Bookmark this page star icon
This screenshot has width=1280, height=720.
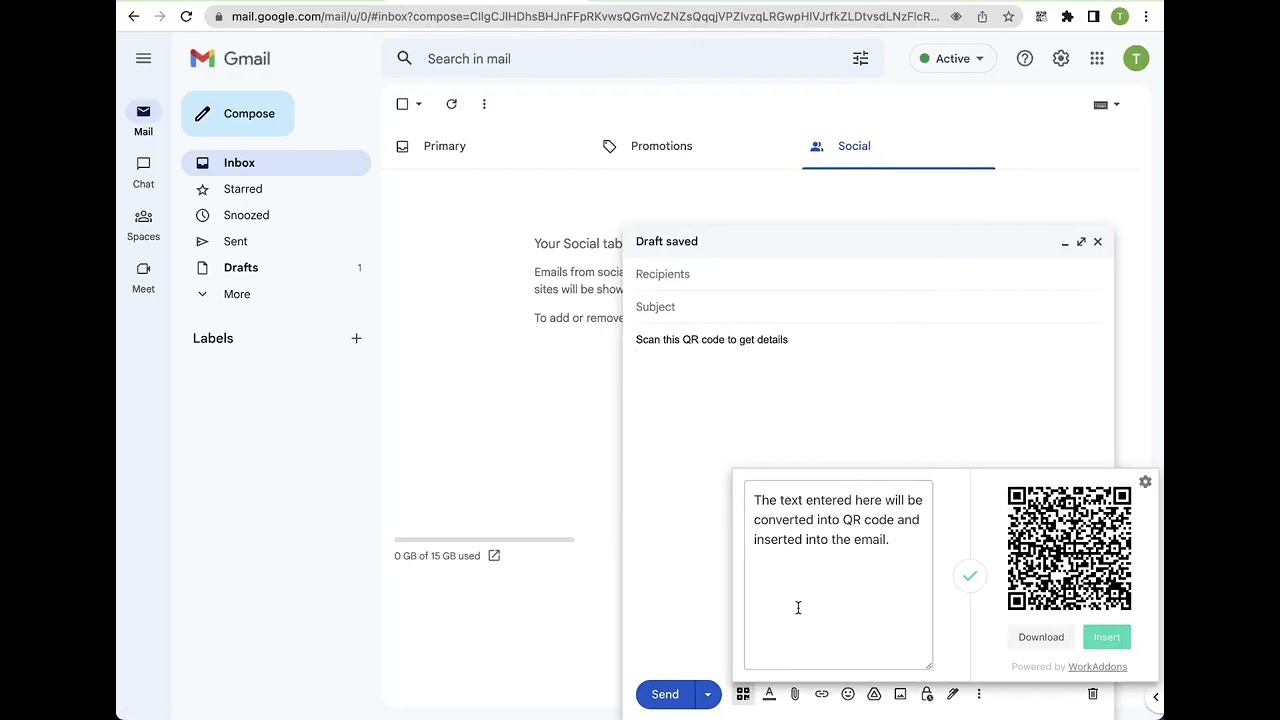1008,16
